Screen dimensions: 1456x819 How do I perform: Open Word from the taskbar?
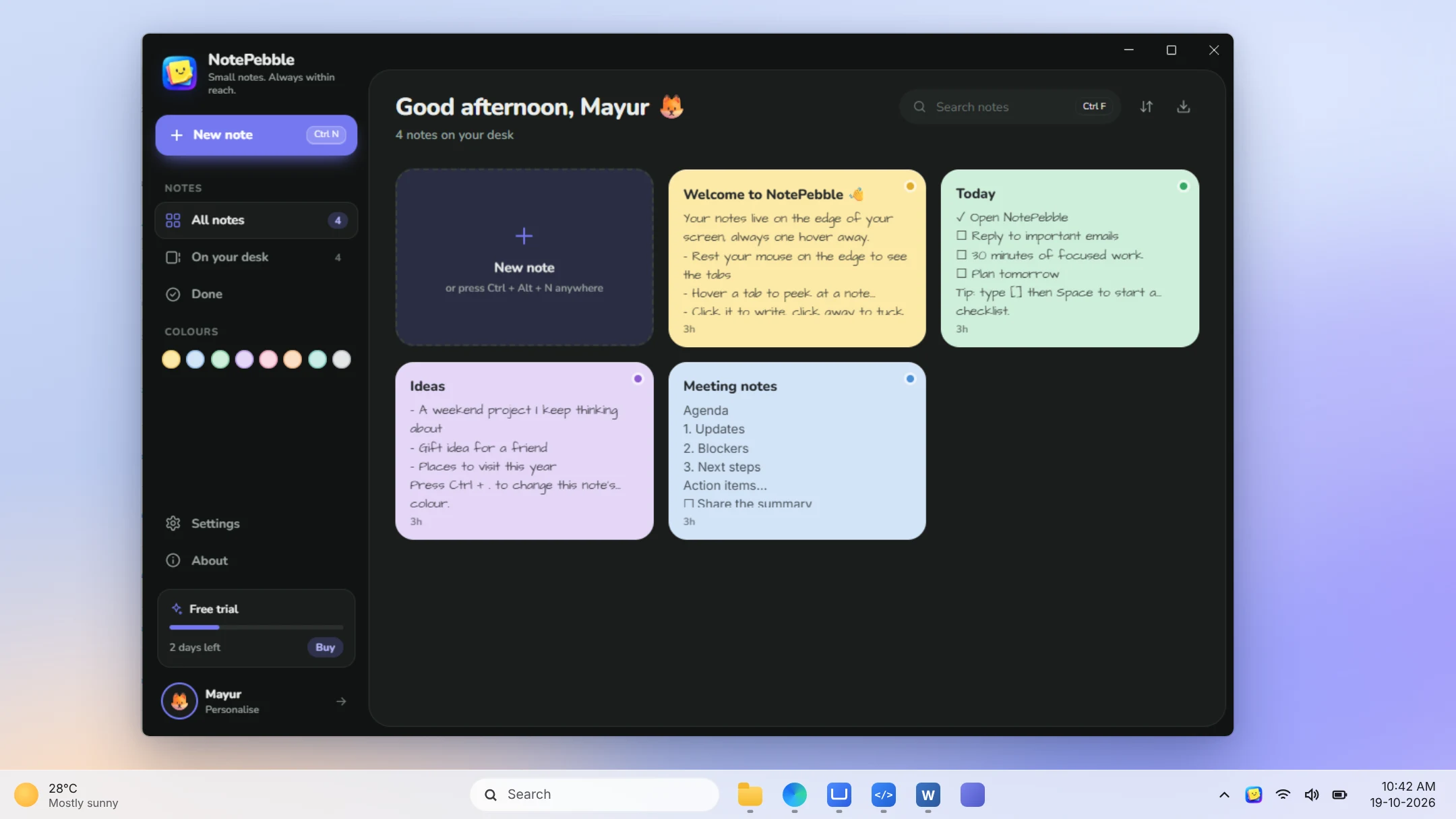pos(928,795)
